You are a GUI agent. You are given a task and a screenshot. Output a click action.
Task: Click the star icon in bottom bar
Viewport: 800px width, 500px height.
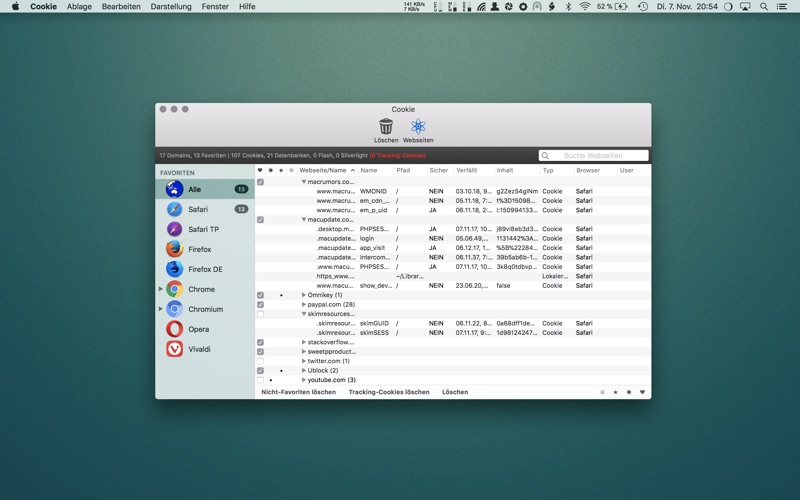click(616, 392)
